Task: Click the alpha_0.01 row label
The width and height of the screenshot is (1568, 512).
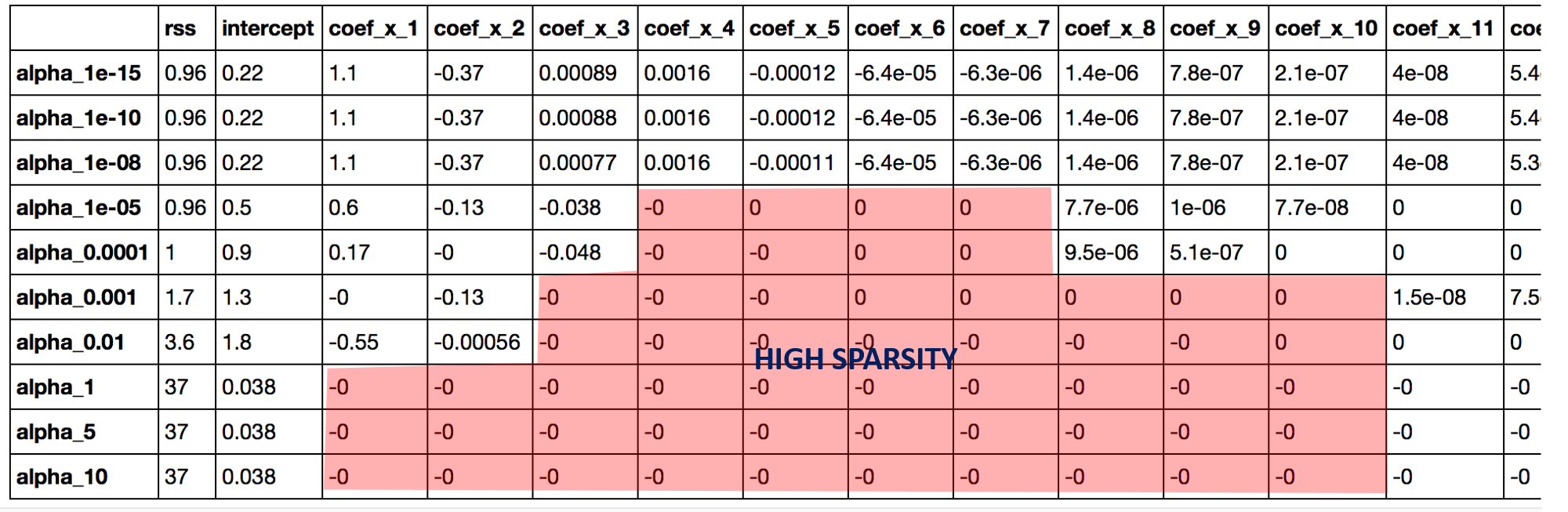Action: (x=71, y=343)
